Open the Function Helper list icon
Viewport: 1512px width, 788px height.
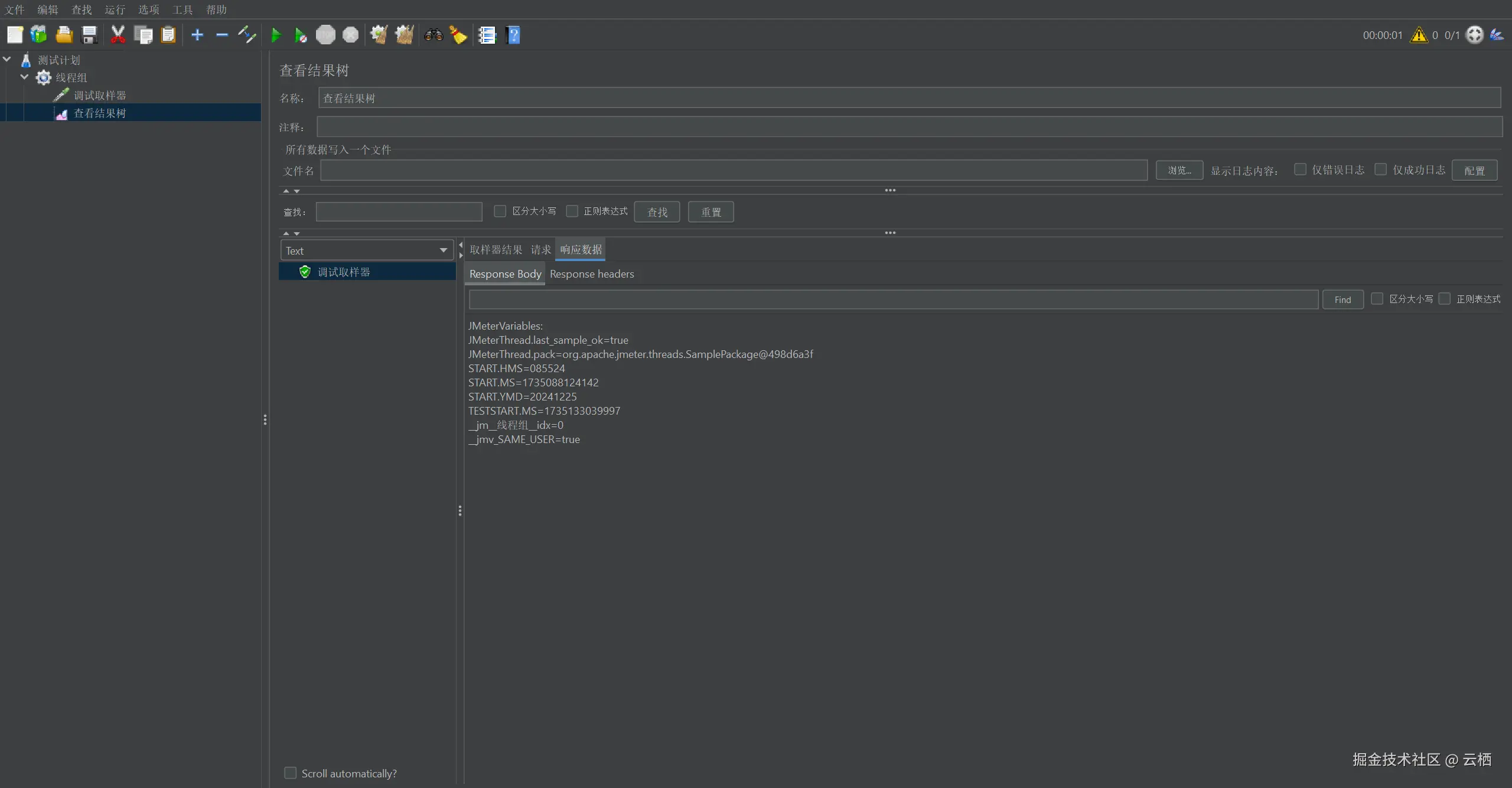(x=487, y=35)
